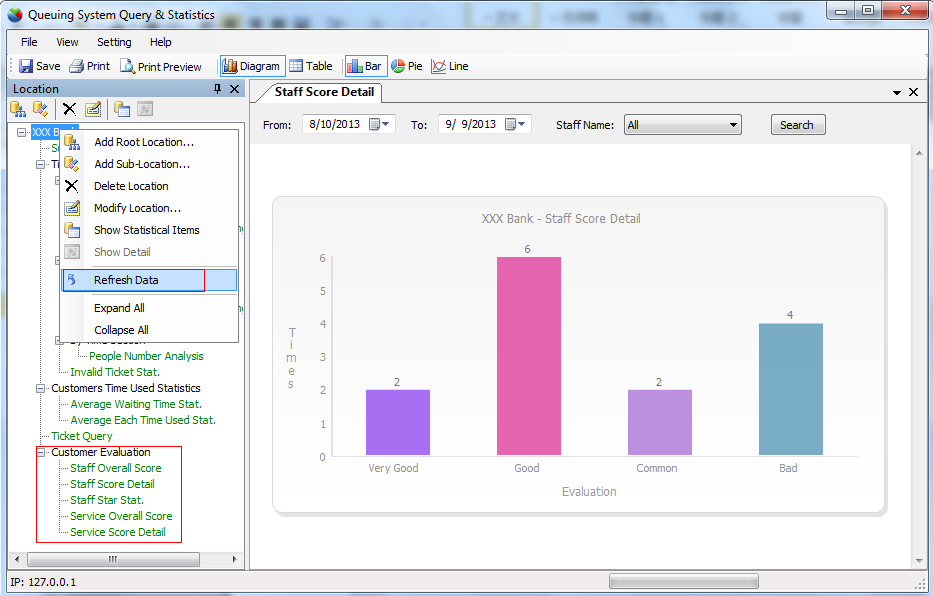Select the Staff Score Detail tab

(x=324, y=92)
